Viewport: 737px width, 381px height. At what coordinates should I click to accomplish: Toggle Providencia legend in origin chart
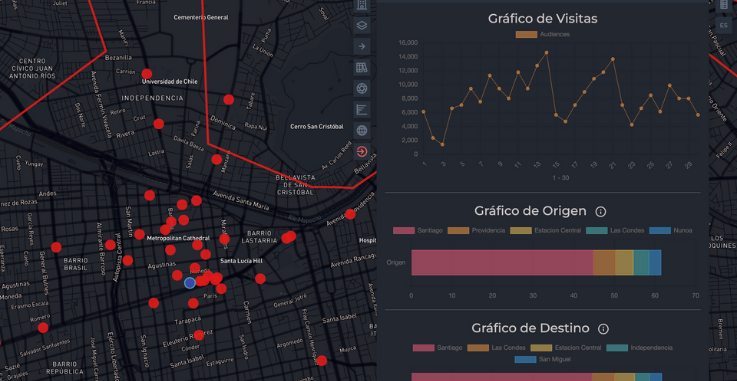[x=476, y=231]
